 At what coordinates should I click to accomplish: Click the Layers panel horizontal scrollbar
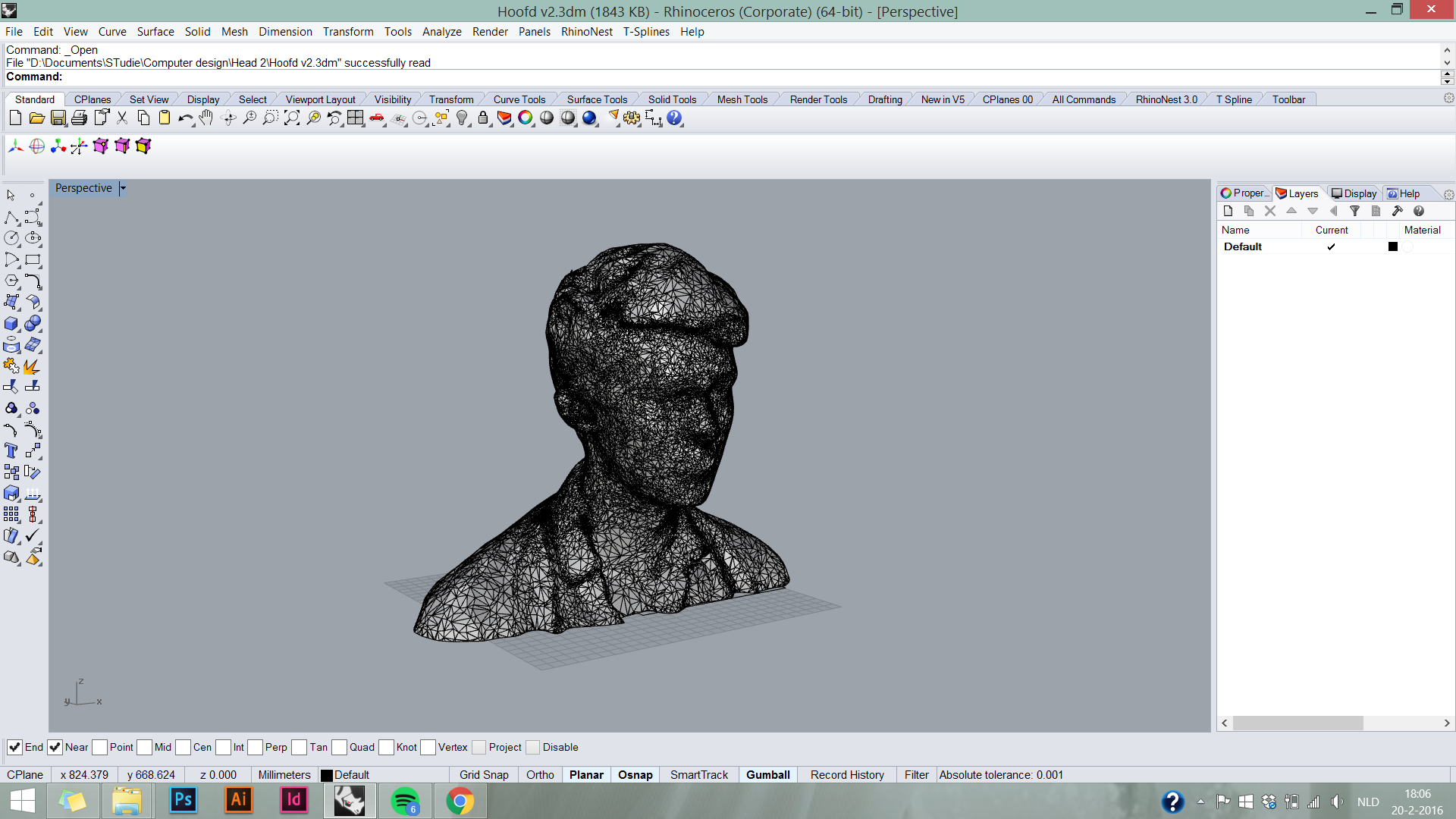pyautogui.click(x=1298, y=723)
